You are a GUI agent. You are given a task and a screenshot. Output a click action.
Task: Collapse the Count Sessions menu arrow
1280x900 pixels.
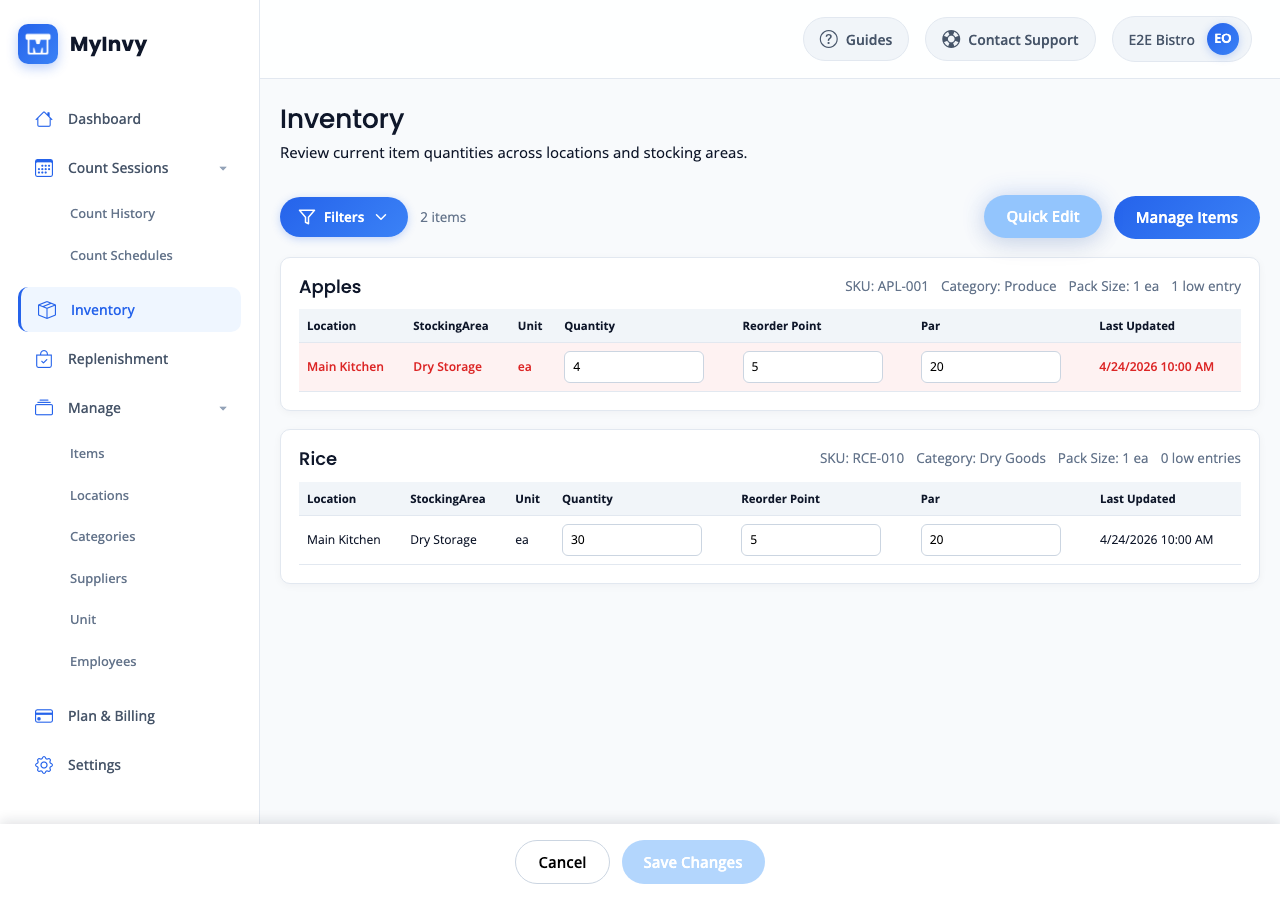tap(223, 168)
